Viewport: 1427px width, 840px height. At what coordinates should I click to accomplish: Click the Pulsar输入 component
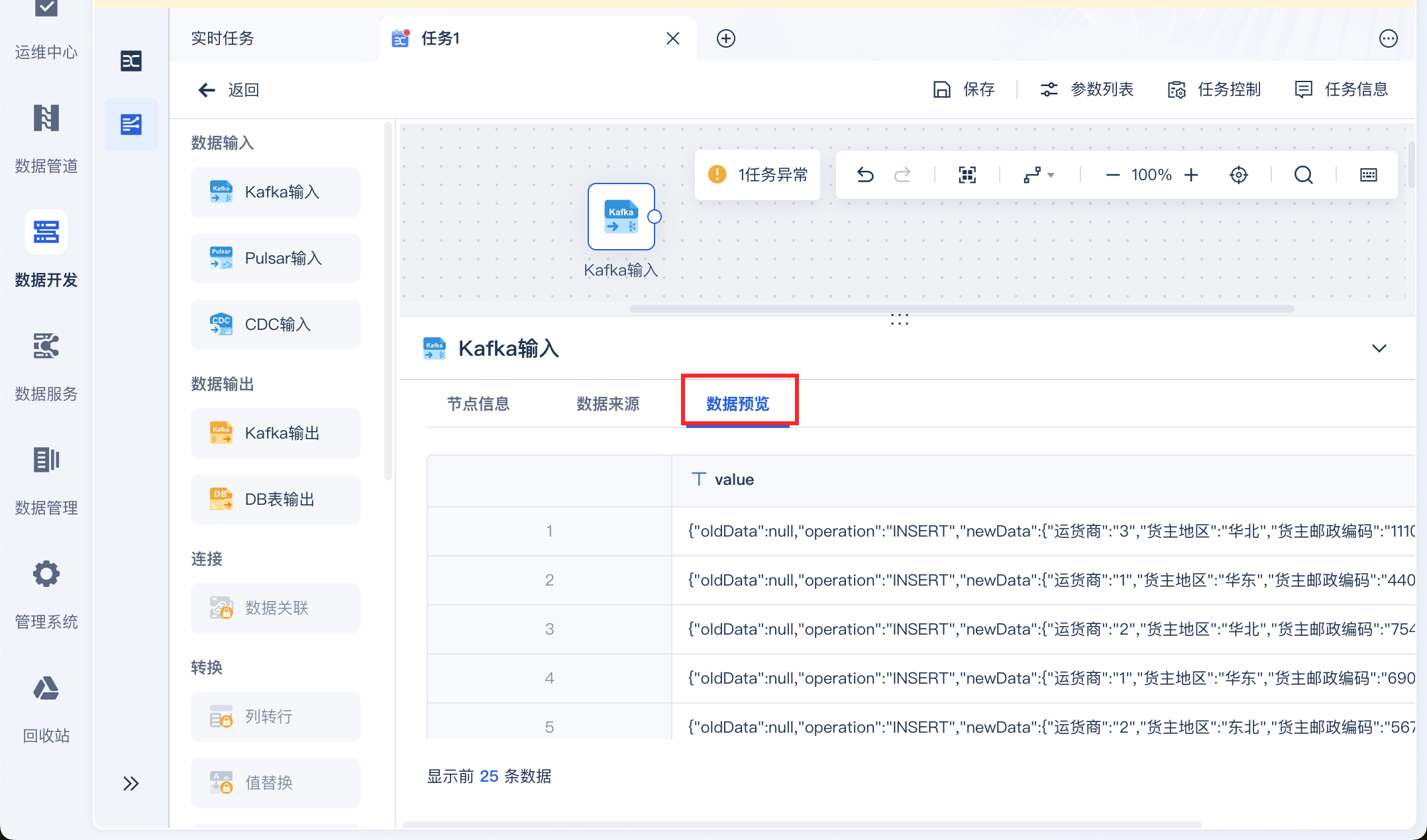pos(276,258)
